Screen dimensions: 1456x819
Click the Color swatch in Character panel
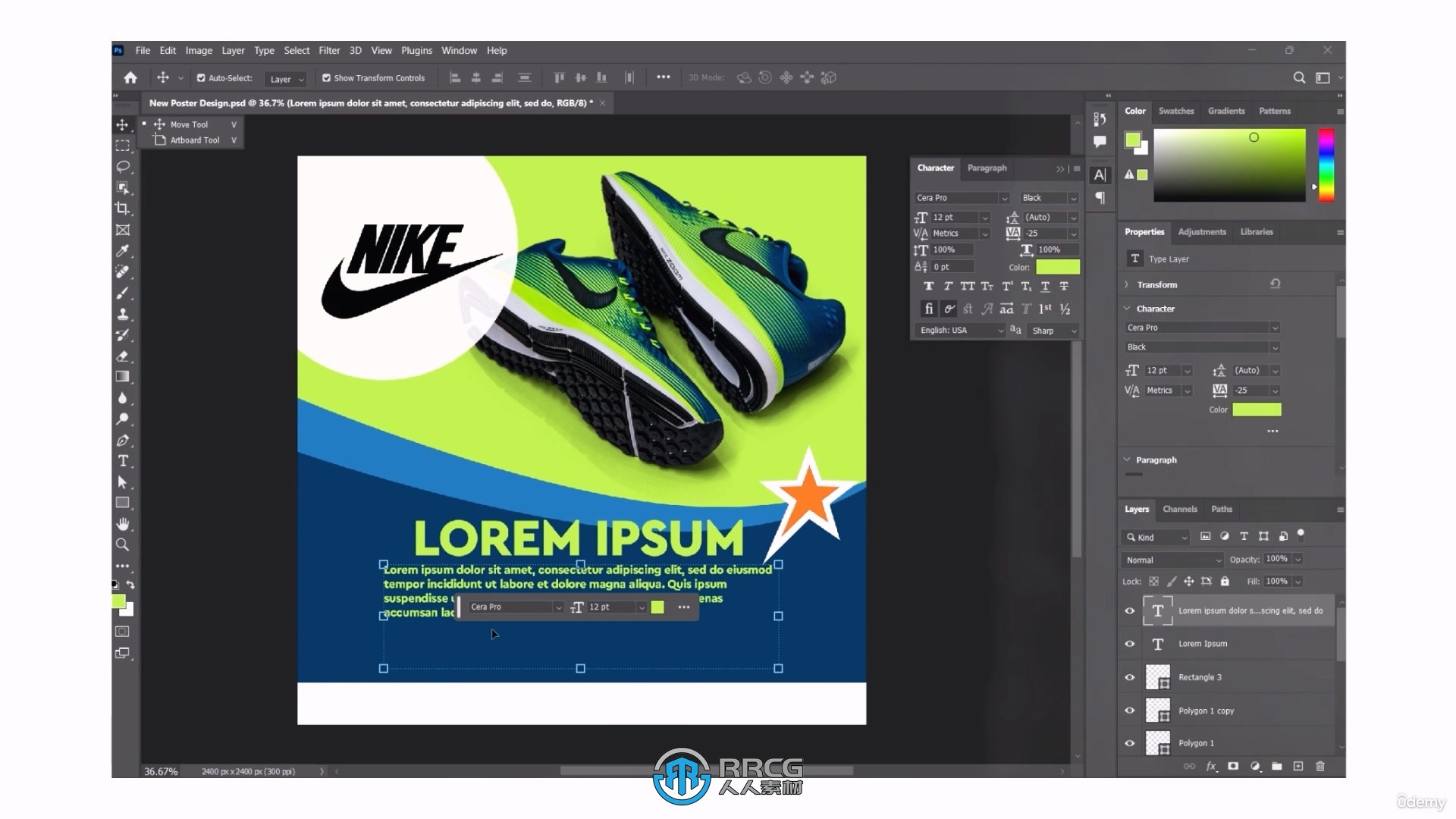[x=1058, y=267]
